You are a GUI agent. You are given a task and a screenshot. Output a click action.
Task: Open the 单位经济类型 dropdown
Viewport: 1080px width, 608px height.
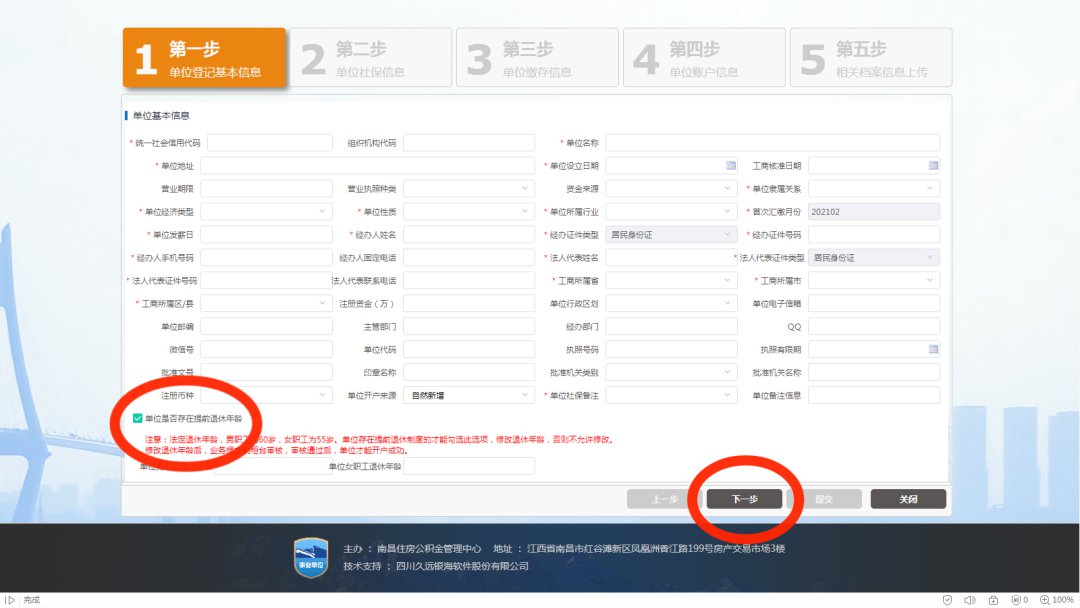tap(322, 211)
